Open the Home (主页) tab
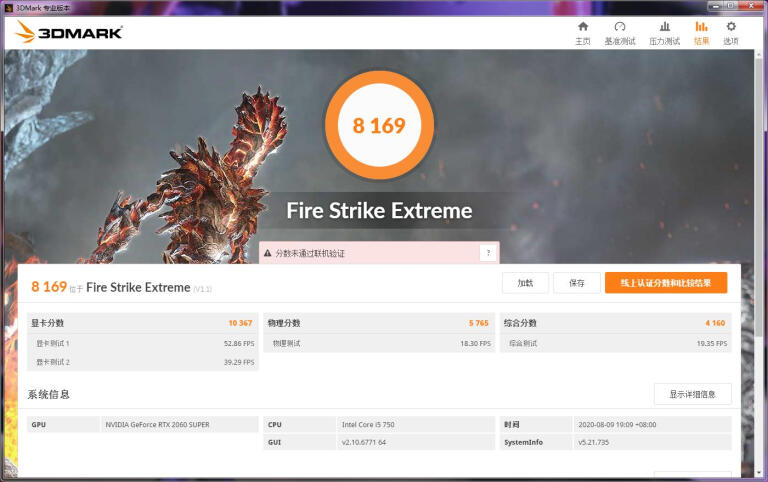The height and width of the screenshot is (482, 768). 582,33
